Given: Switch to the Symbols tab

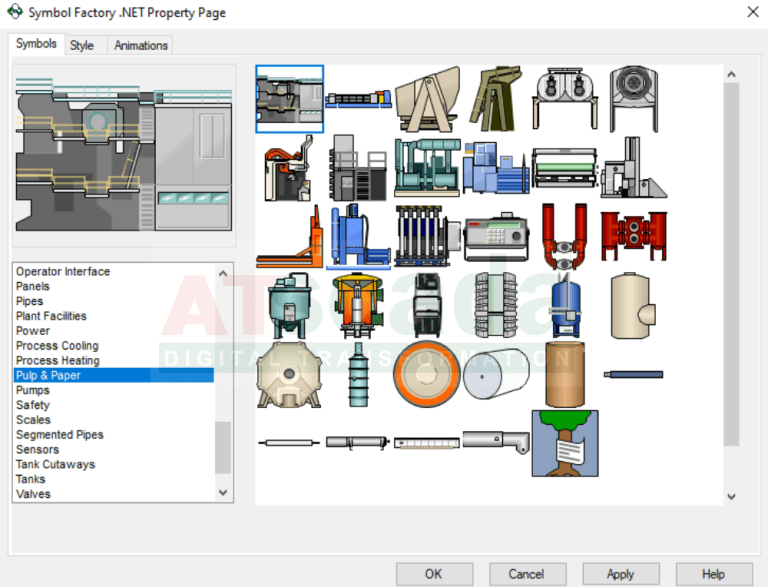Looking at the screenshot, I should [36, 44].
